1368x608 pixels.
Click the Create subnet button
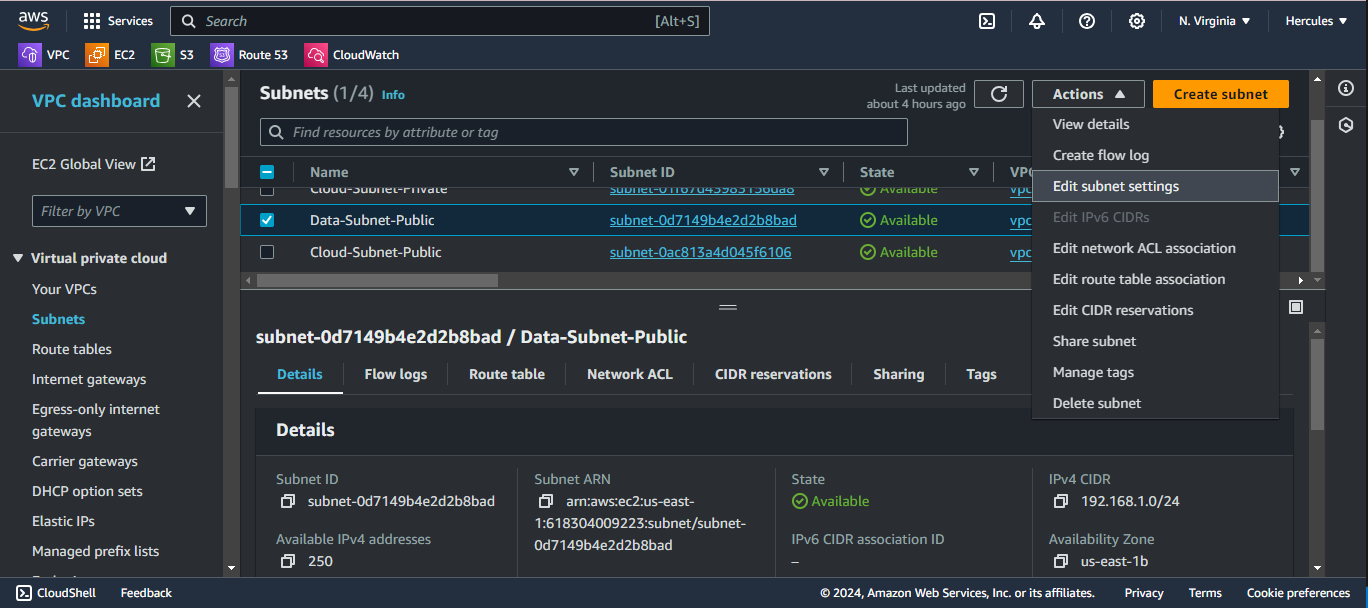pos(1220,94)
